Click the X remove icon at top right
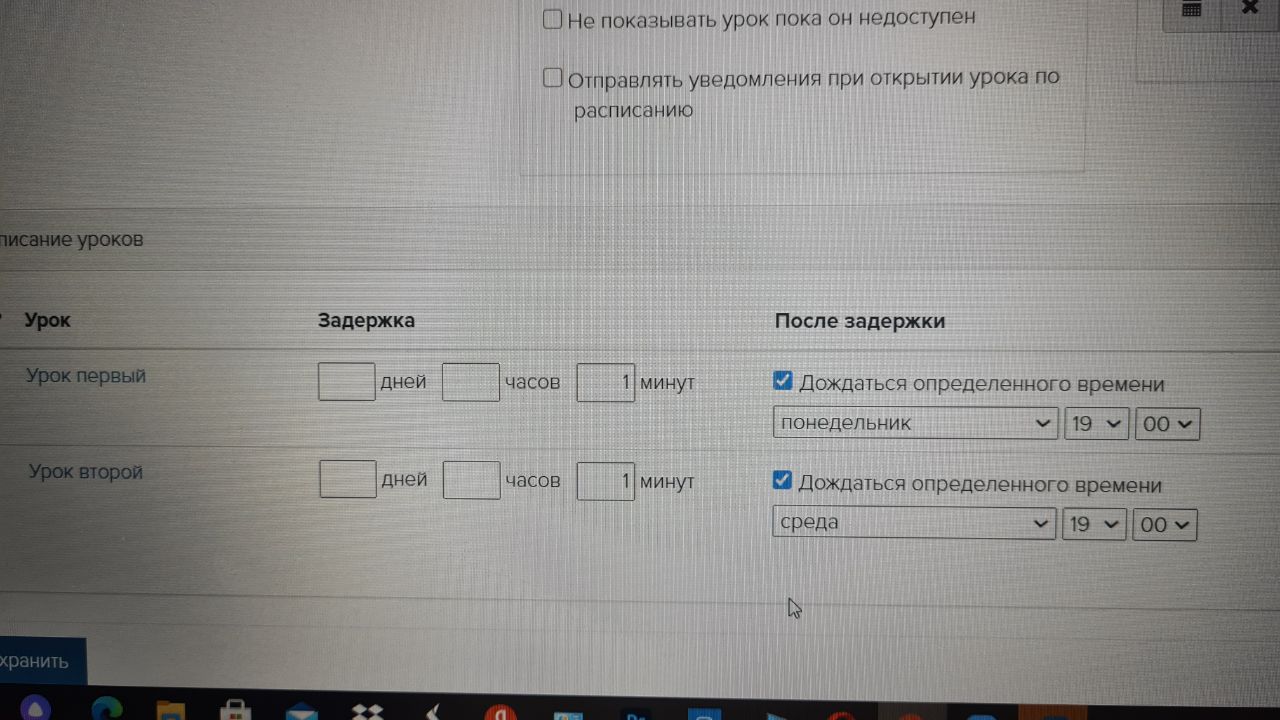1280x720 pixels. (1250, 7)
